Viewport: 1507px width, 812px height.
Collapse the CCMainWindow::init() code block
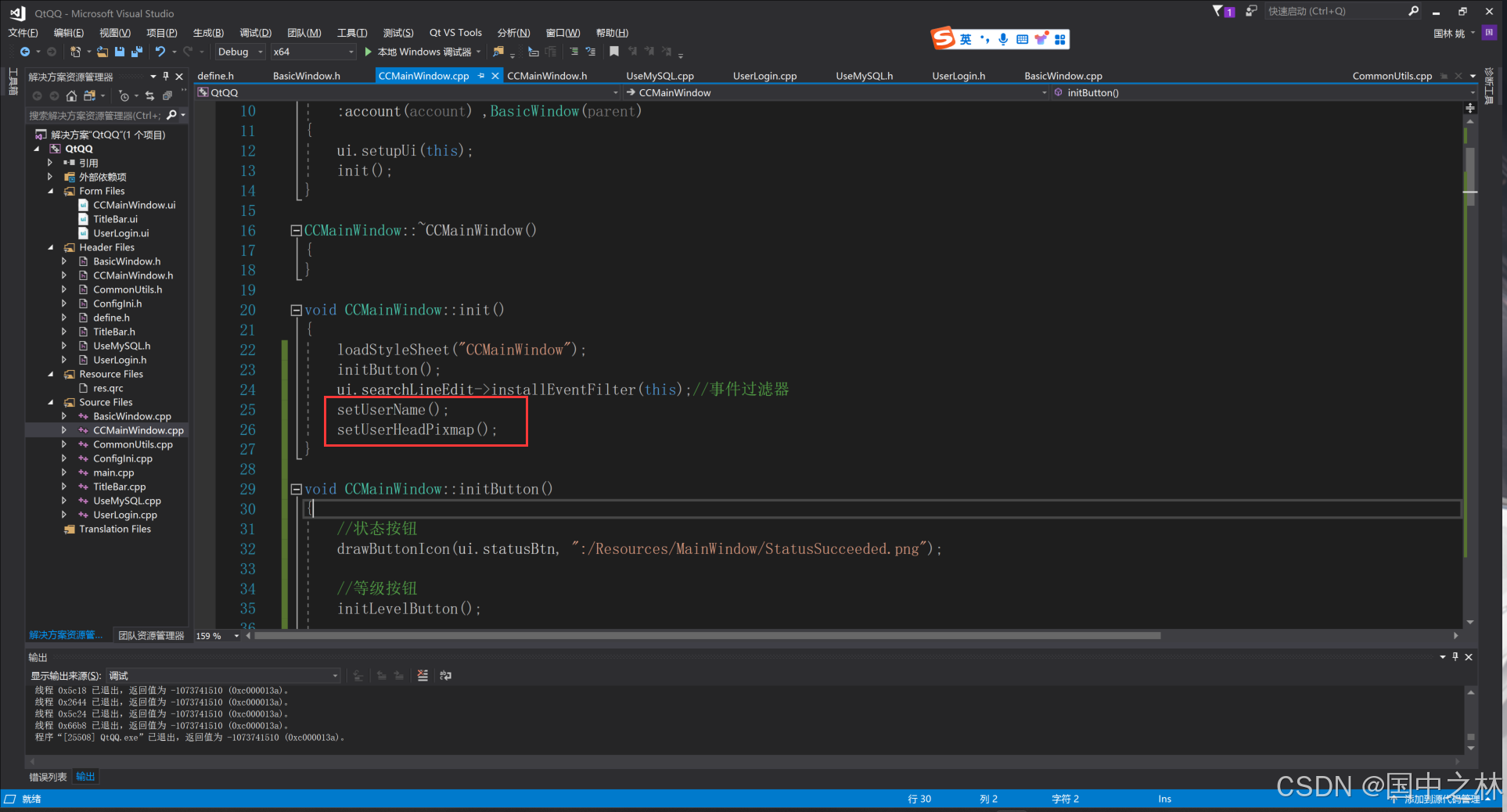pyautogui.click(x=296, y=310)
